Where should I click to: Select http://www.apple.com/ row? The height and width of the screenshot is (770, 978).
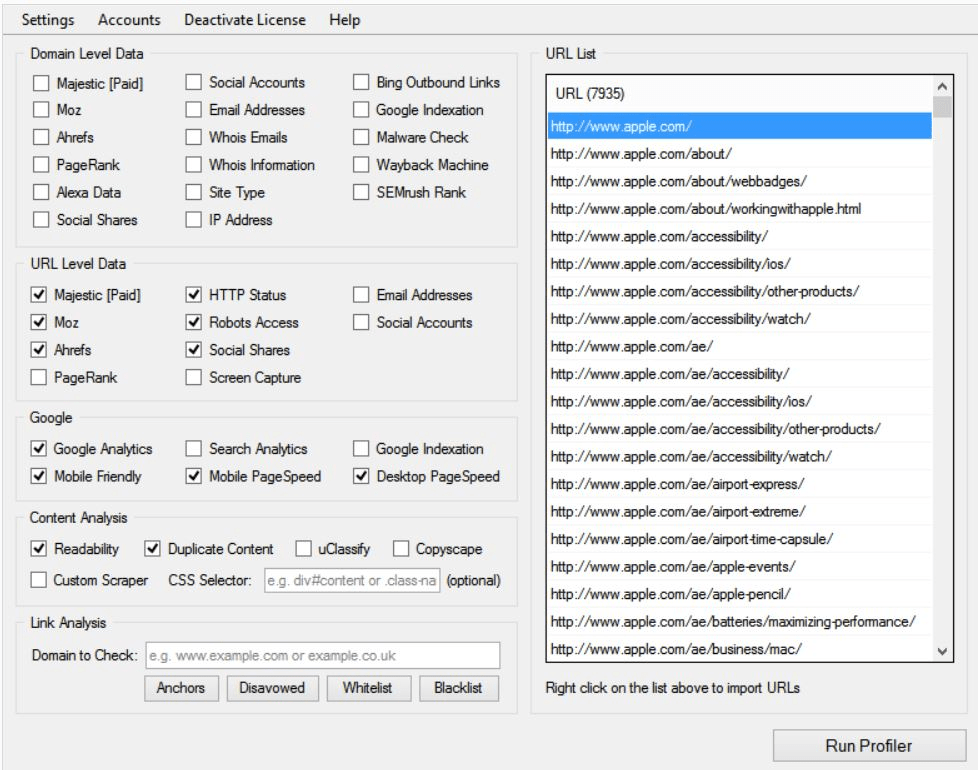[740, 126]
